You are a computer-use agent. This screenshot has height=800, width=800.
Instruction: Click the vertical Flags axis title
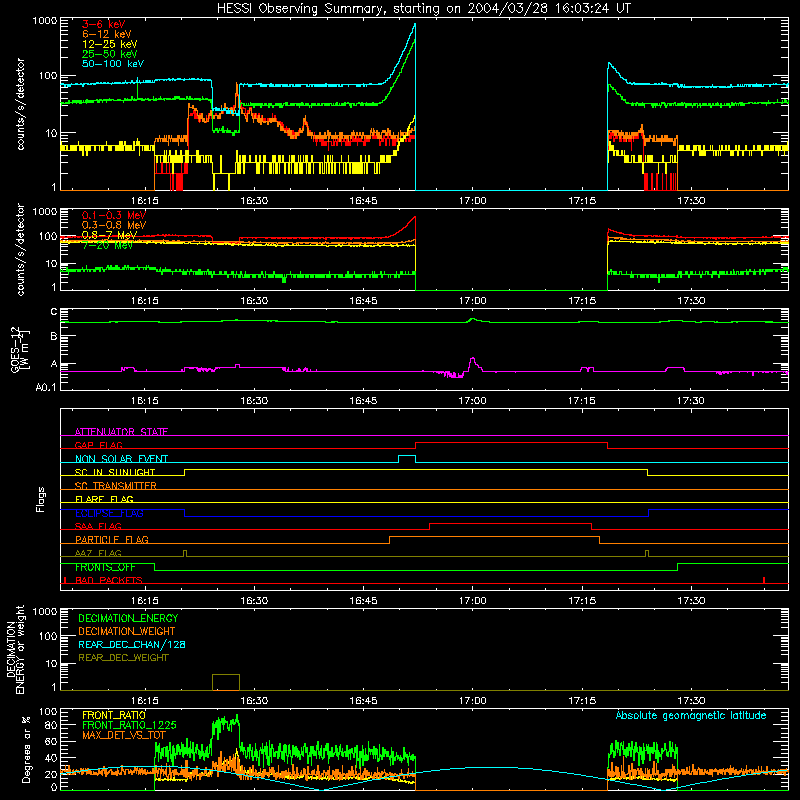click(41, 499)
